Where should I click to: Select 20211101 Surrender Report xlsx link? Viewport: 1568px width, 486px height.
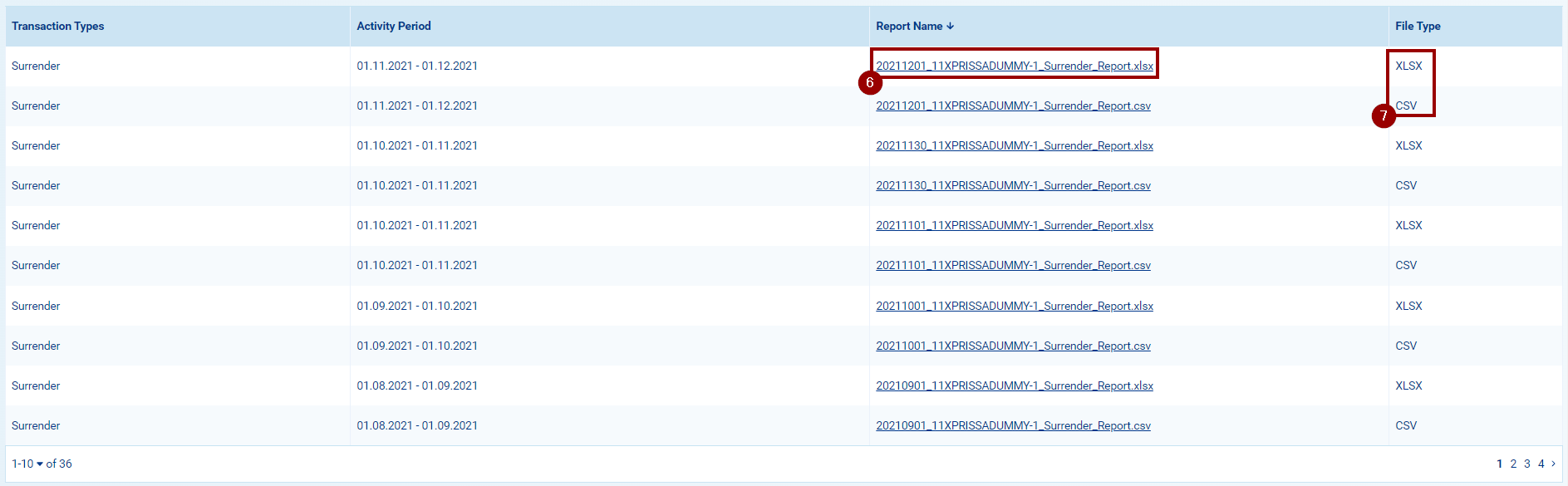pyautogui.click(x=1014, y=226)
